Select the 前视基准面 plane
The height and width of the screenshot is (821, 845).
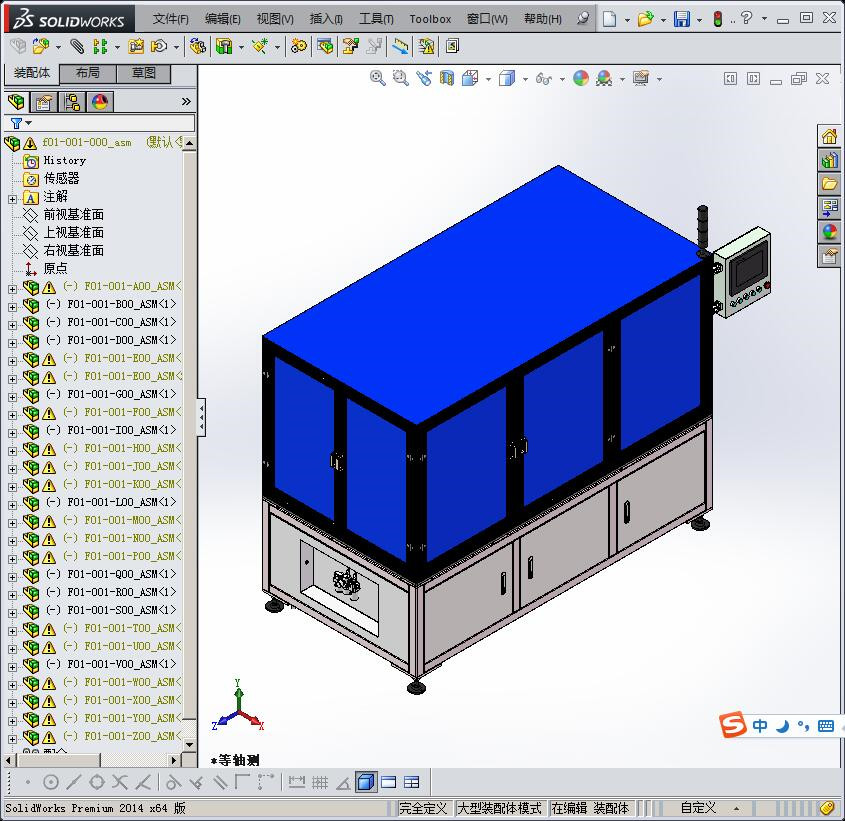pos(73,215)
